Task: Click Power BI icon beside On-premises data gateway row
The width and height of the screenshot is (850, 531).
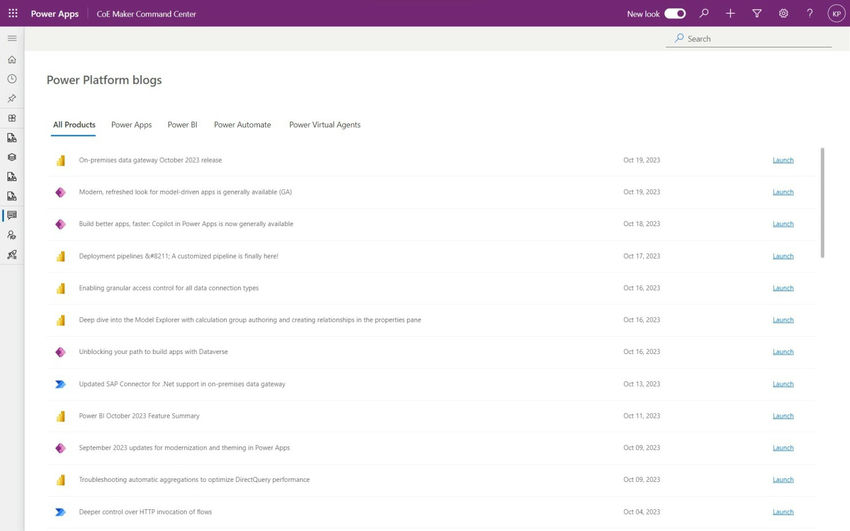Action: [x=61, y=160]
